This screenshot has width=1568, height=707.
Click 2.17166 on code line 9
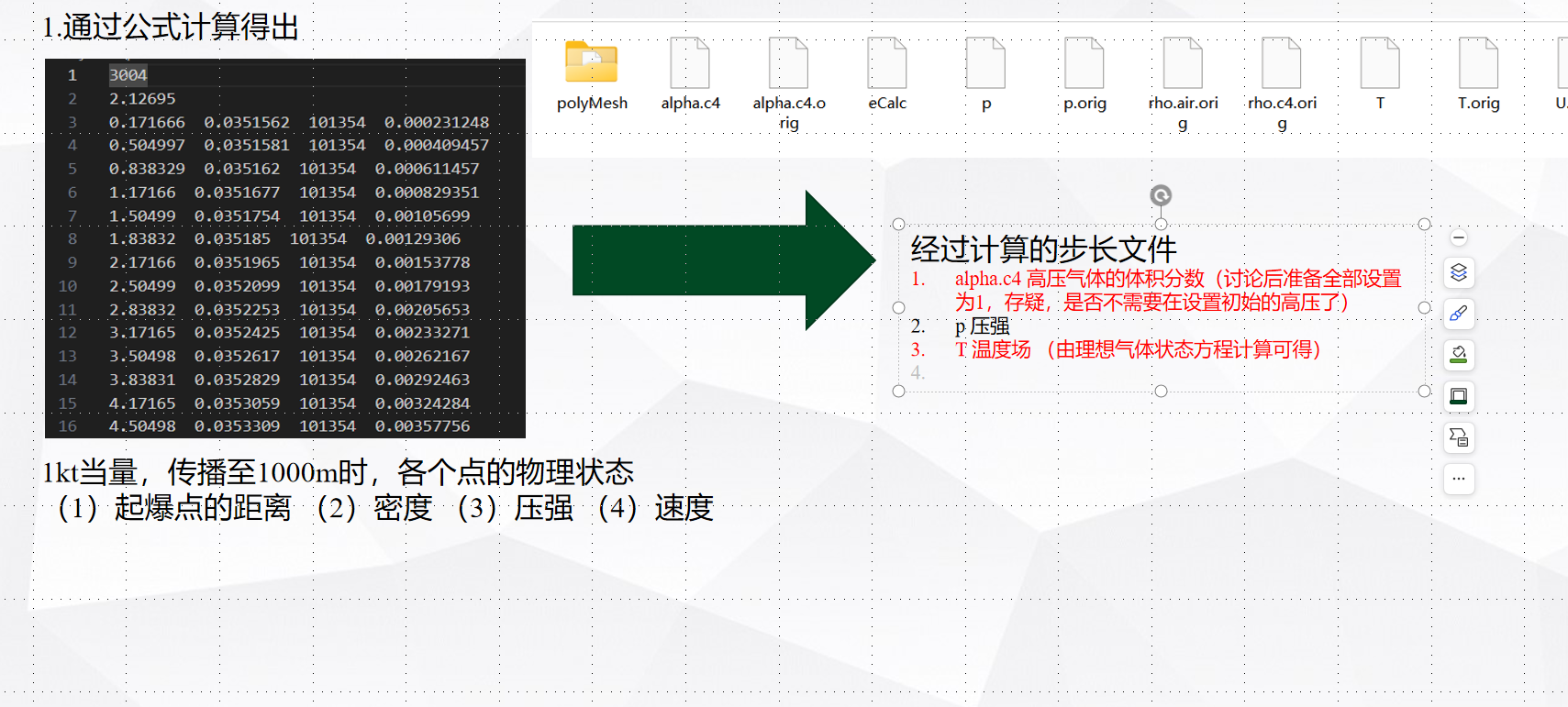point(142,262)
